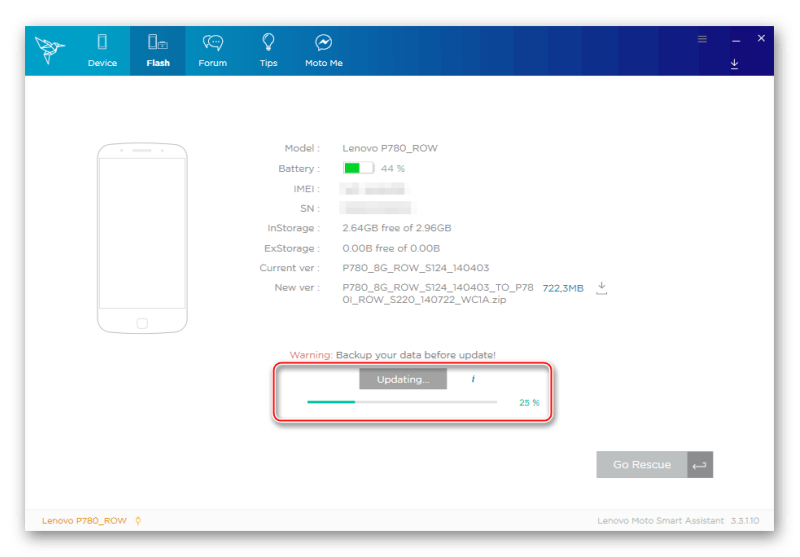The width and height of the screenshot is (800, 557).
Task: Click the phone outline image
Action: tap(142, 238)
